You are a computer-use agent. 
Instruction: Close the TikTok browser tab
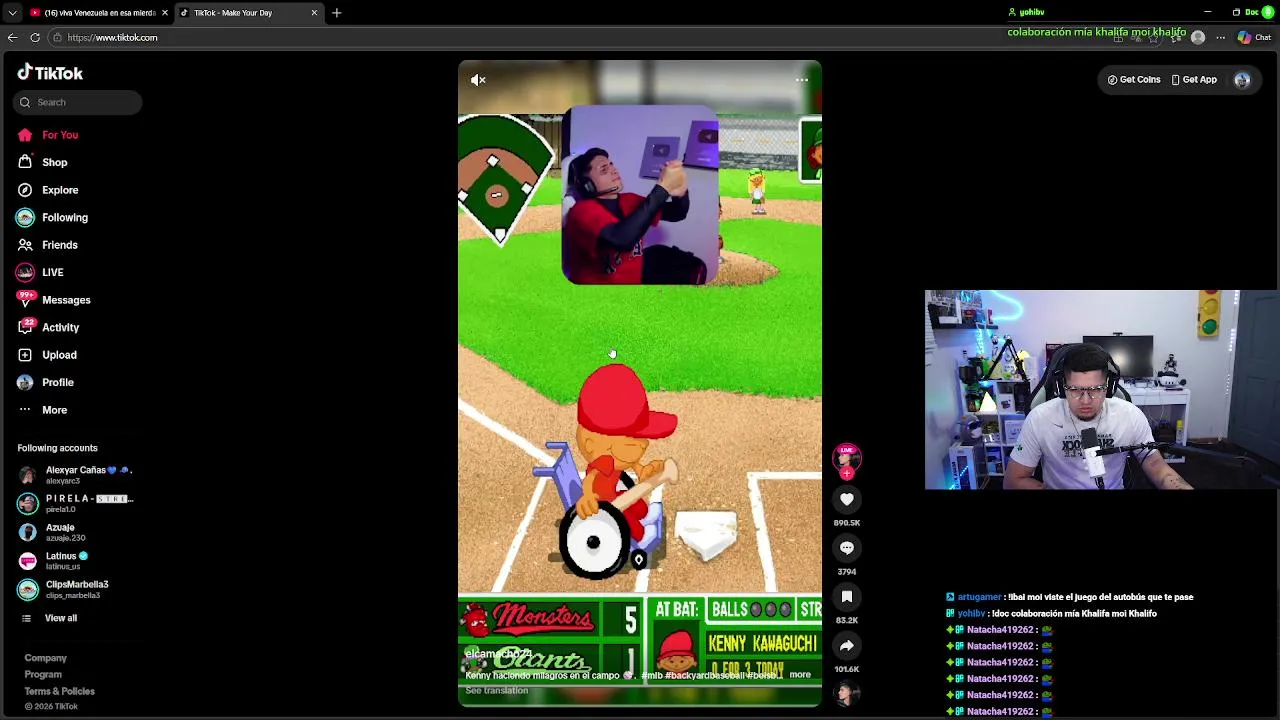[x=314, y=13]
